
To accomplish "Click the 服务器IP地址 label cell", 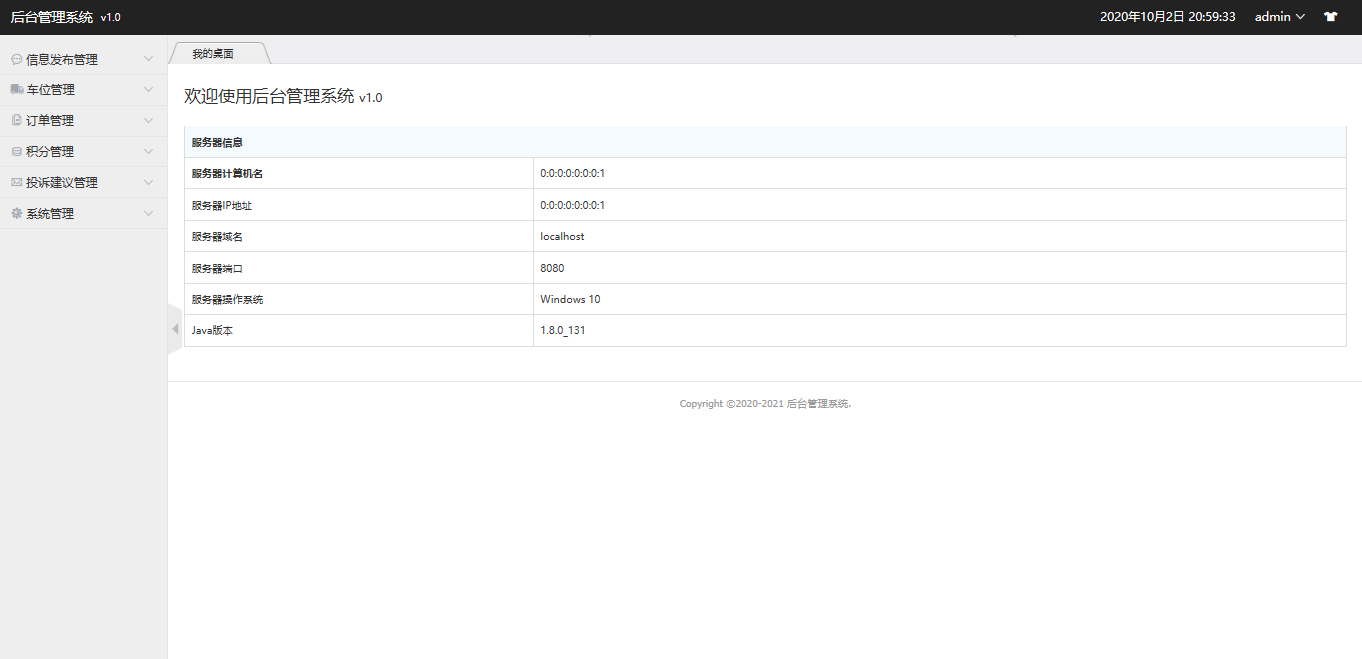I will (359, 205).
